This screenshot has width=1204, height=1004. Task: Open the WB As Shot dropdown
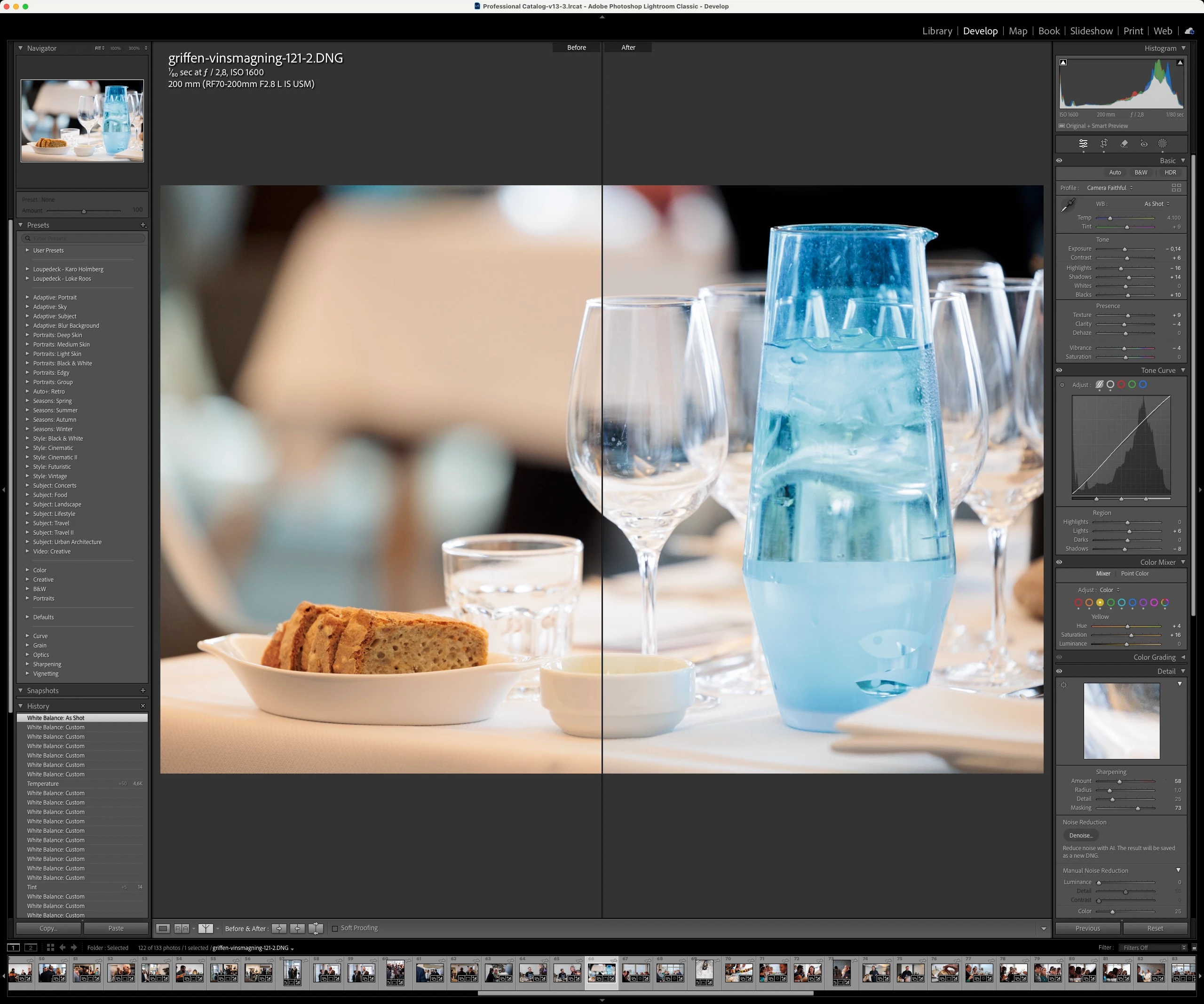click(1156, 204)
